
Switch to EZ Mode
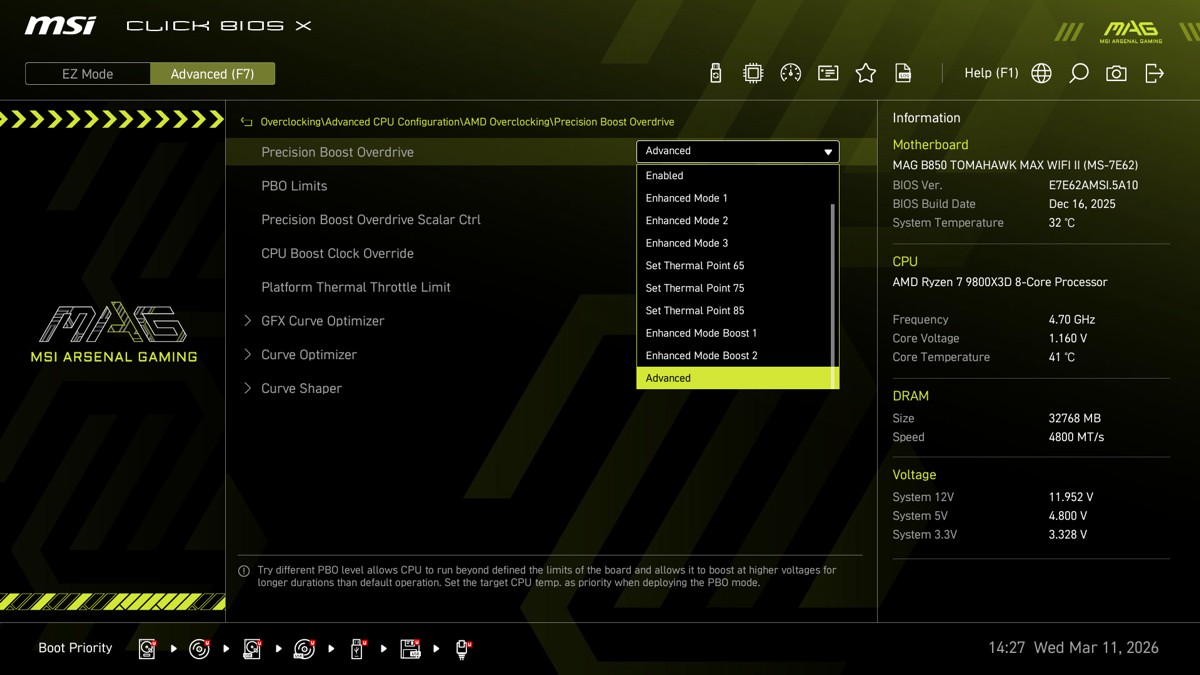point(88,74)
